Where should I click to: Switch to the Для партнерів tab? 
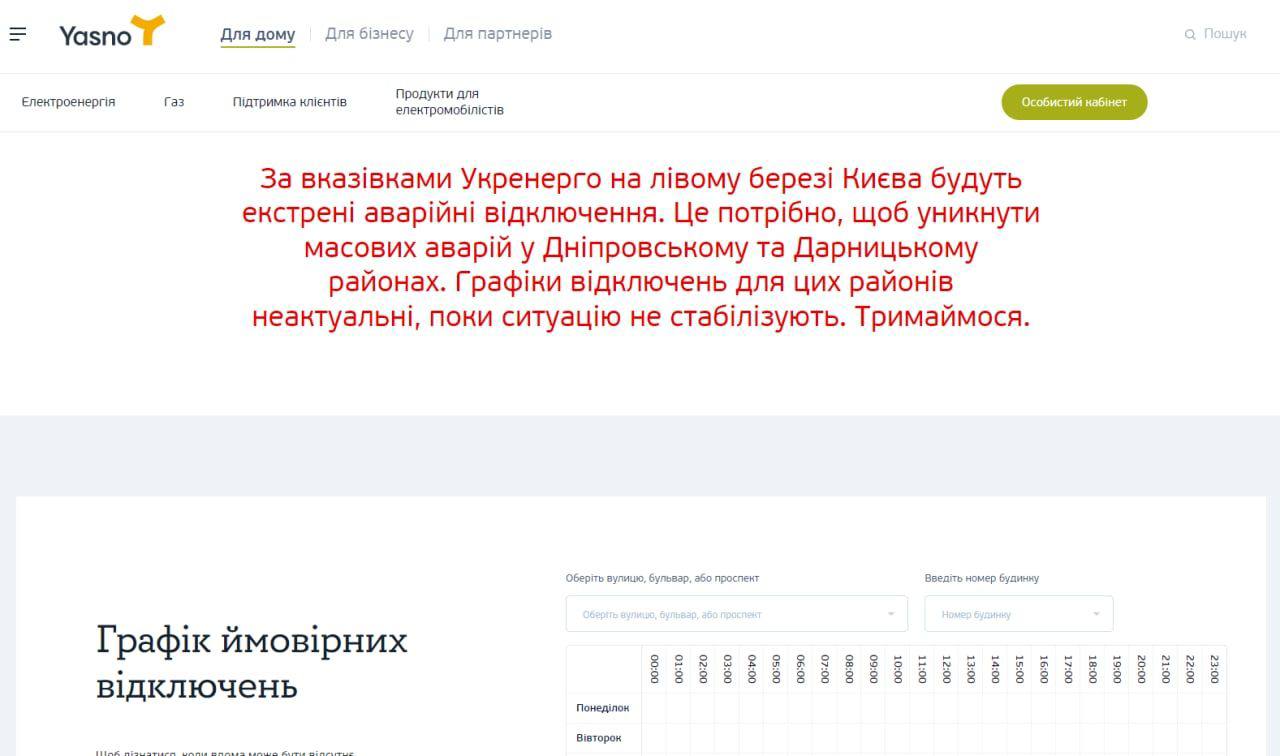(499, 33)
